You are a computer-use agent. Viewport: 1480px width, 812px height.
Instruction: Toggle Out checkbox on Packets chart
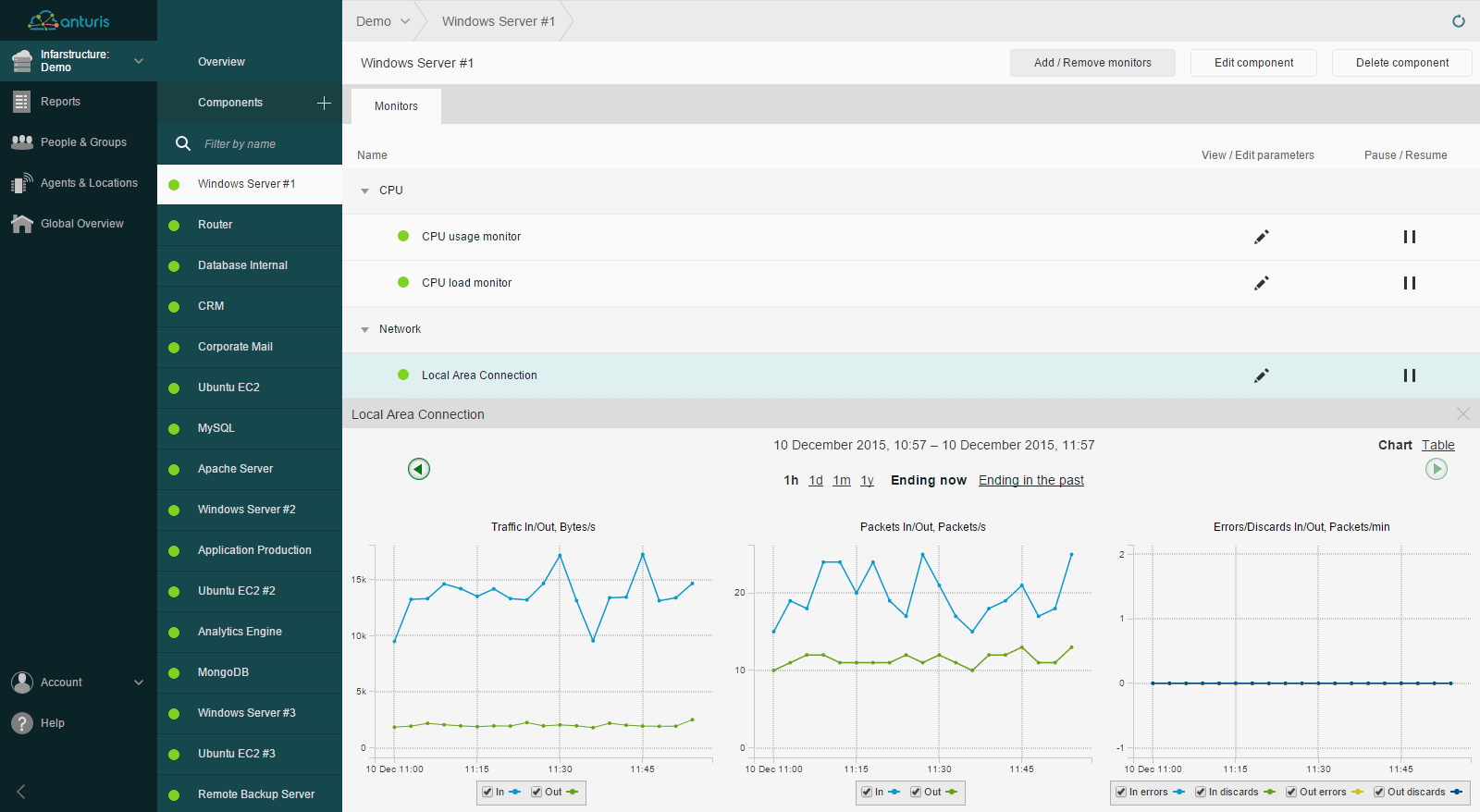pos(915,793)
